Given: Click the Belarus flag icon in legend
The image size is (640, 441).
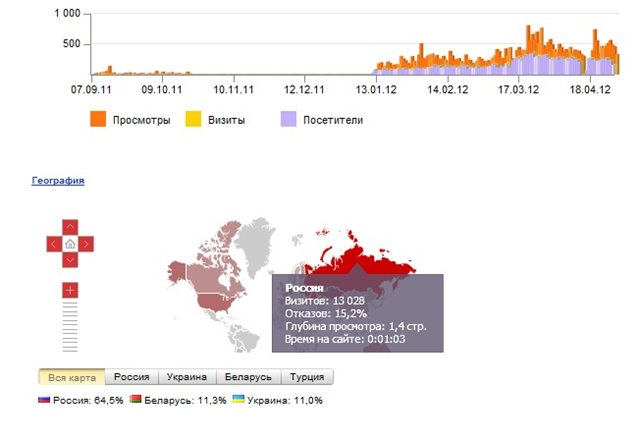Looking at the screenshot, I should click(134, 400).
